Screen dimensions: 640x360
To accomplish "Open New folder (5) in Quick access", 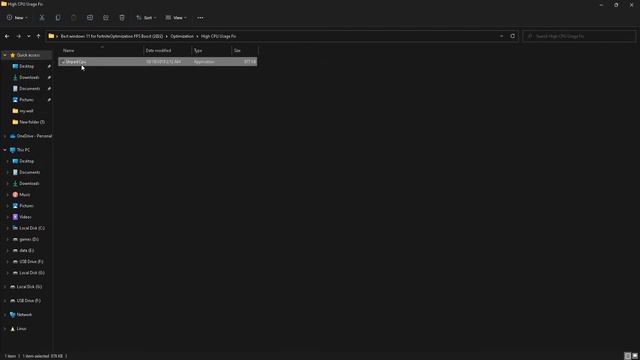I will (x=32, y=122).
